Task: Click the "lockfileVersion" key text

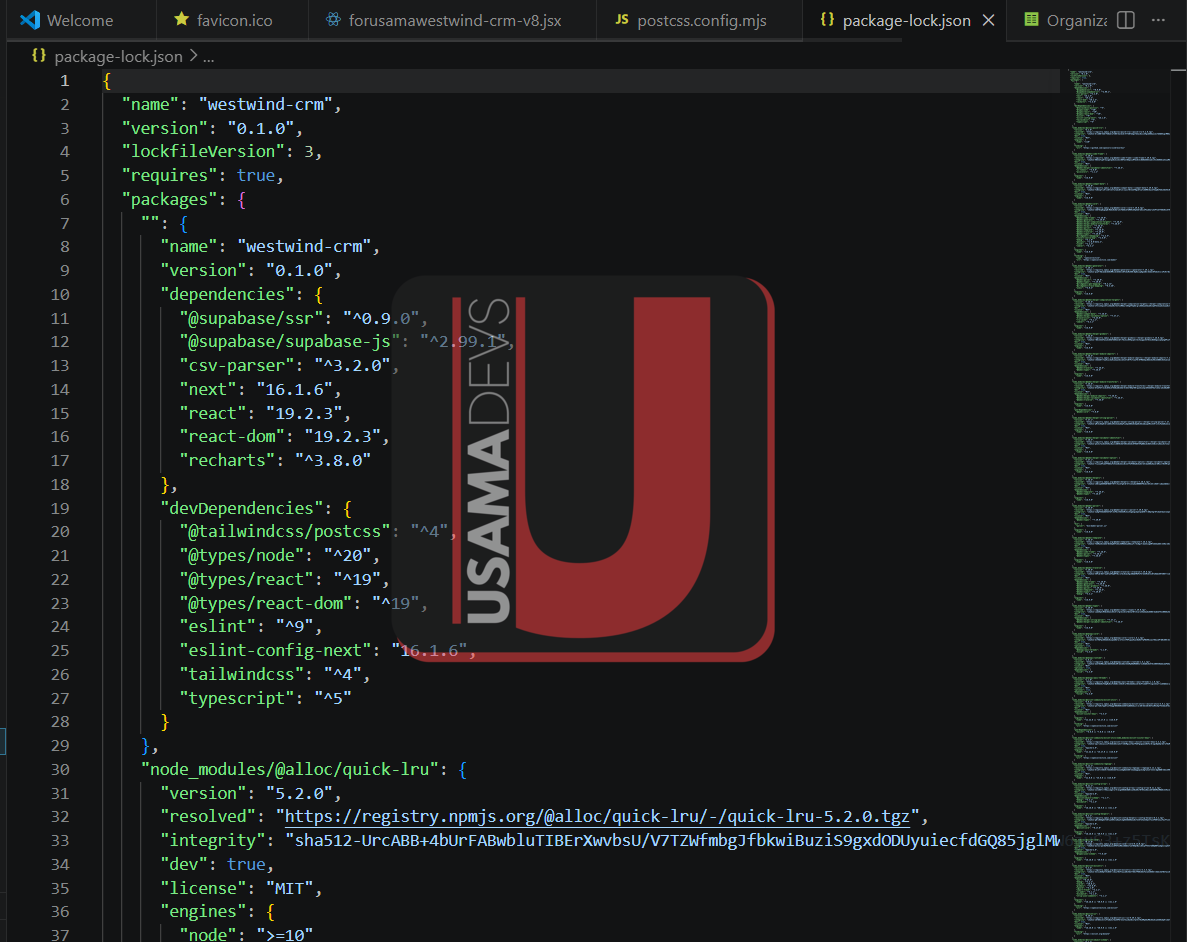Action: click(203, 151)
